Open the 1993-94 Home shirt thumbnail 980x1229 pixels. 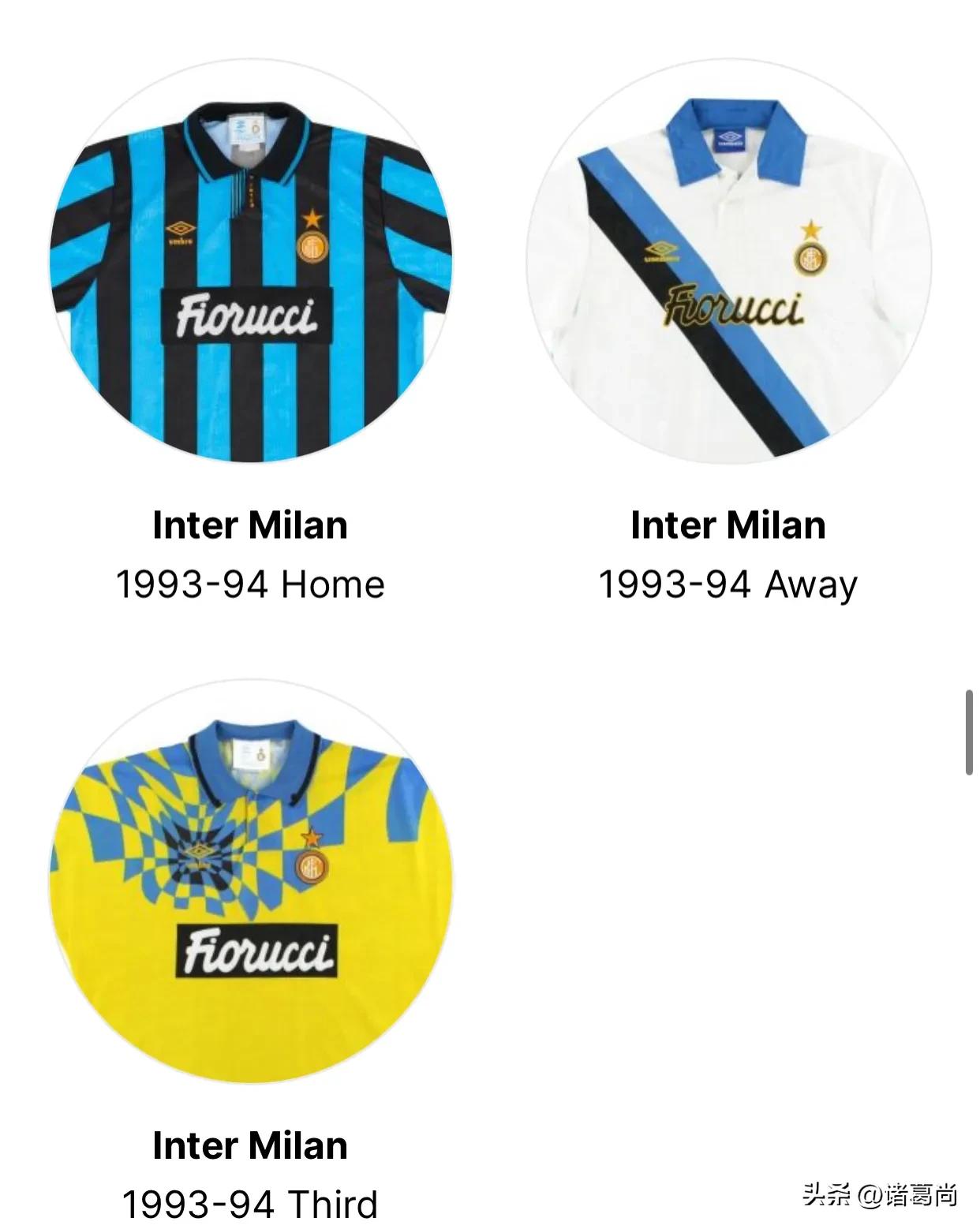point(251,261)
